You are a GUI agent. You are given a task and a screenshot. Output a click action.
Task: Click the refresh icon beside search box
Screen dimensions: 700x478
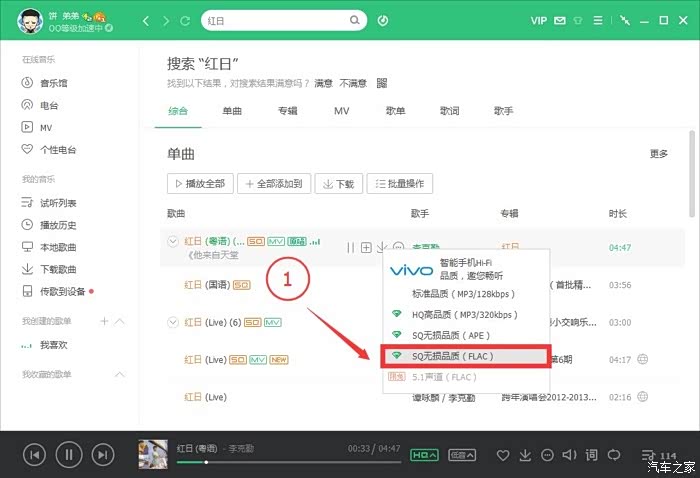184,20
